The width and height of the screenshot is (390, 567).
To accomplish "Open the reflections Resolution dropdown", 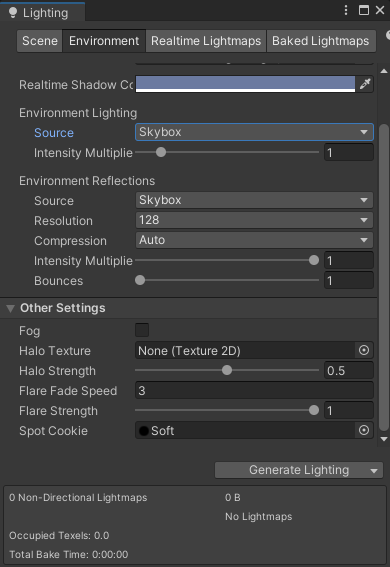I will (x=254, y=220).
